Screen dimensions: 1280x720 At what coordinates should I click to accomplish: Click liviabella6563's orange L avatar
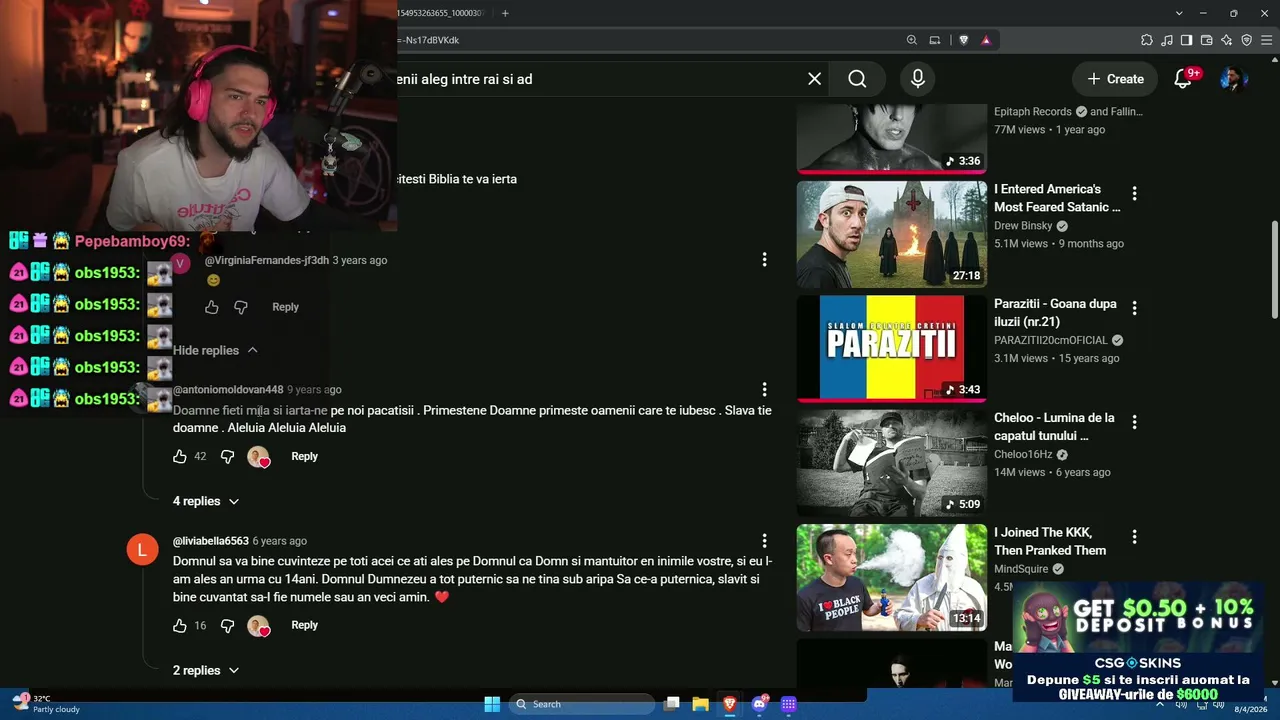point(142,549)
